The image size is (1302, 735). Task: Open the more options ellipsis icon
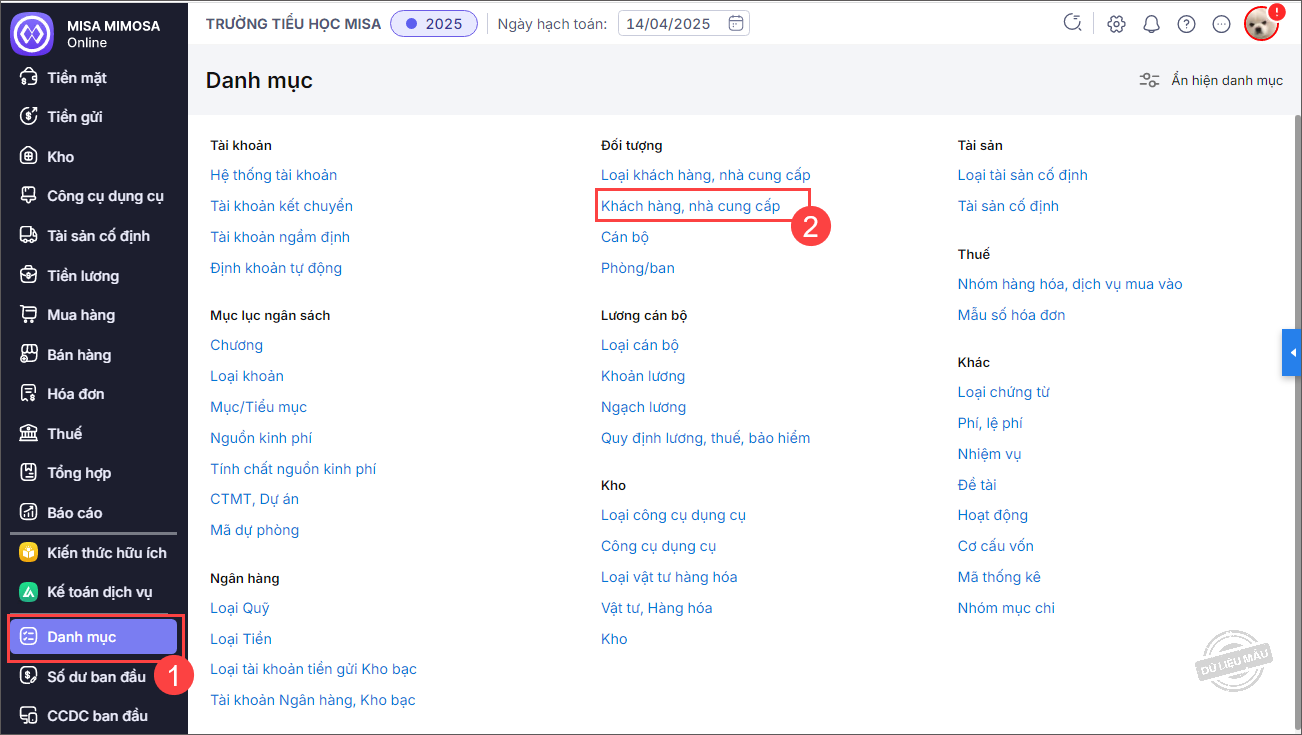pyautogui.click(x=1221, y=24)
